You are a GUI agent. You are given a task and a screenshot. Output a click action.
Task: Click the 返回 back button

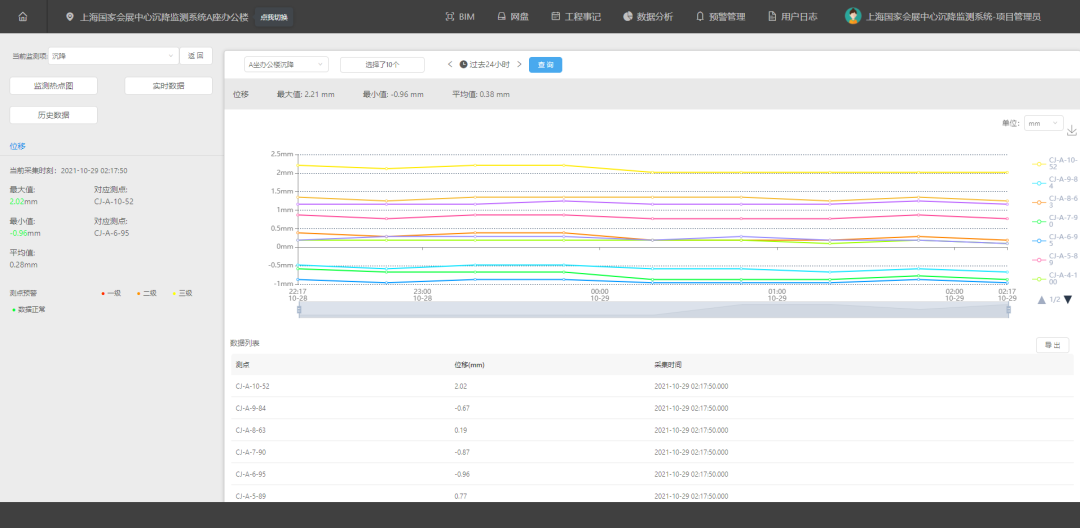point(196,56)
